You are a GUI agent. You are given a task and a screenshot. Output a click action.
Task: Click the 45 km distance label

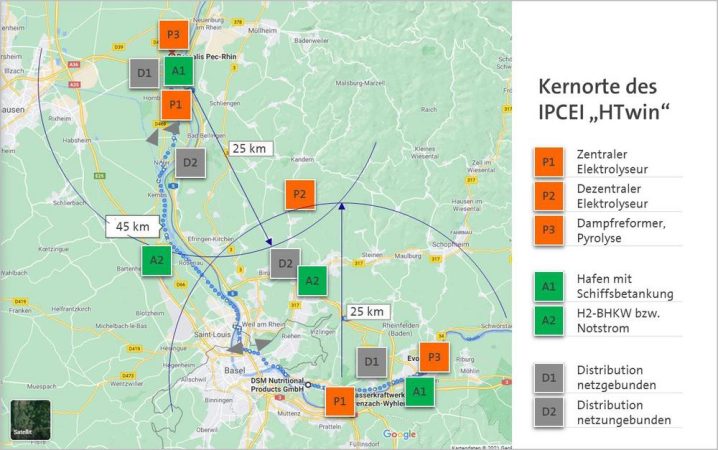point(133,226)
